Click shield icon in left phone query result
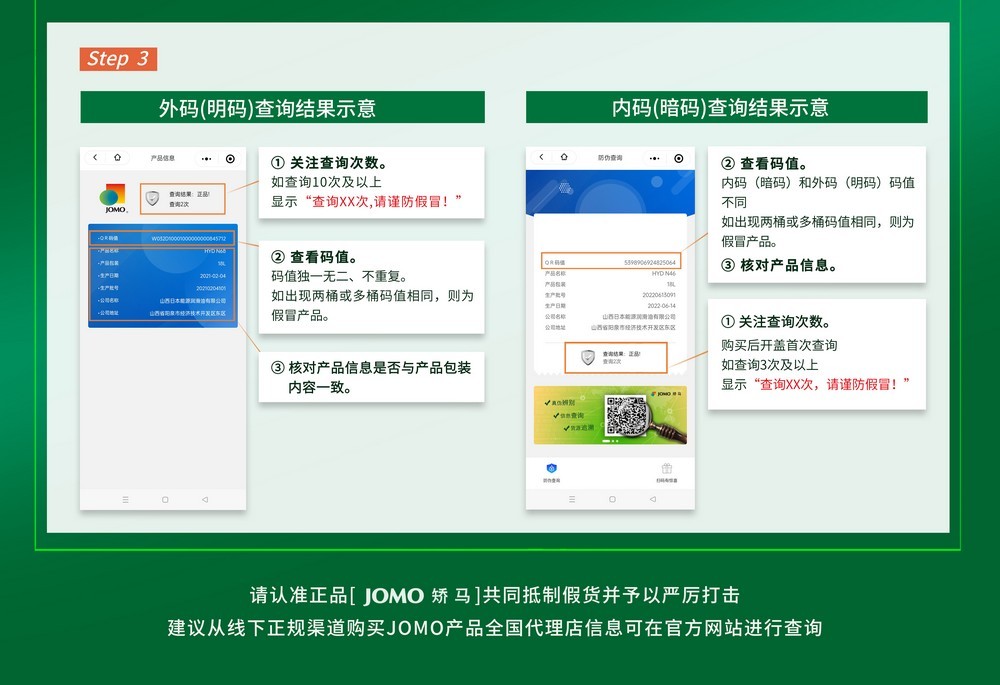Viewport: 1000px width, 685px height. click(152, 198)
